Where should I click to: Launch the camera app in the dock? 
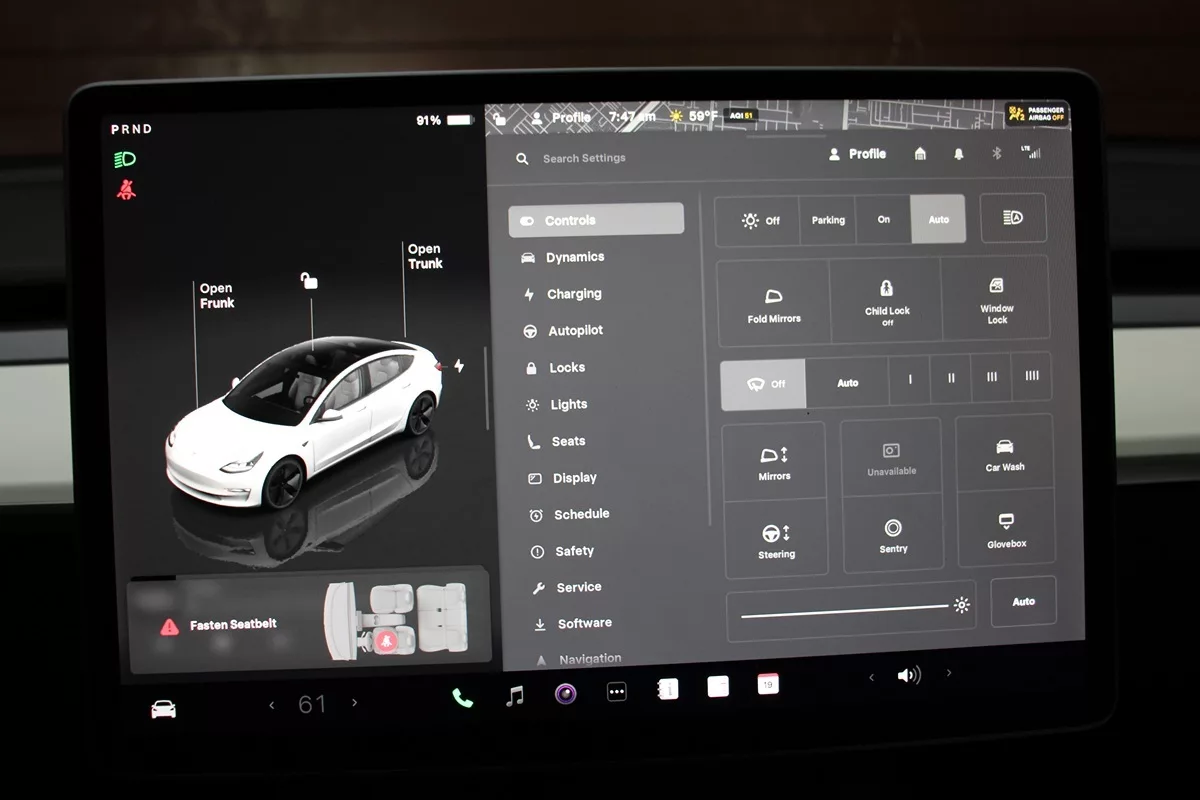coord(566,693)
